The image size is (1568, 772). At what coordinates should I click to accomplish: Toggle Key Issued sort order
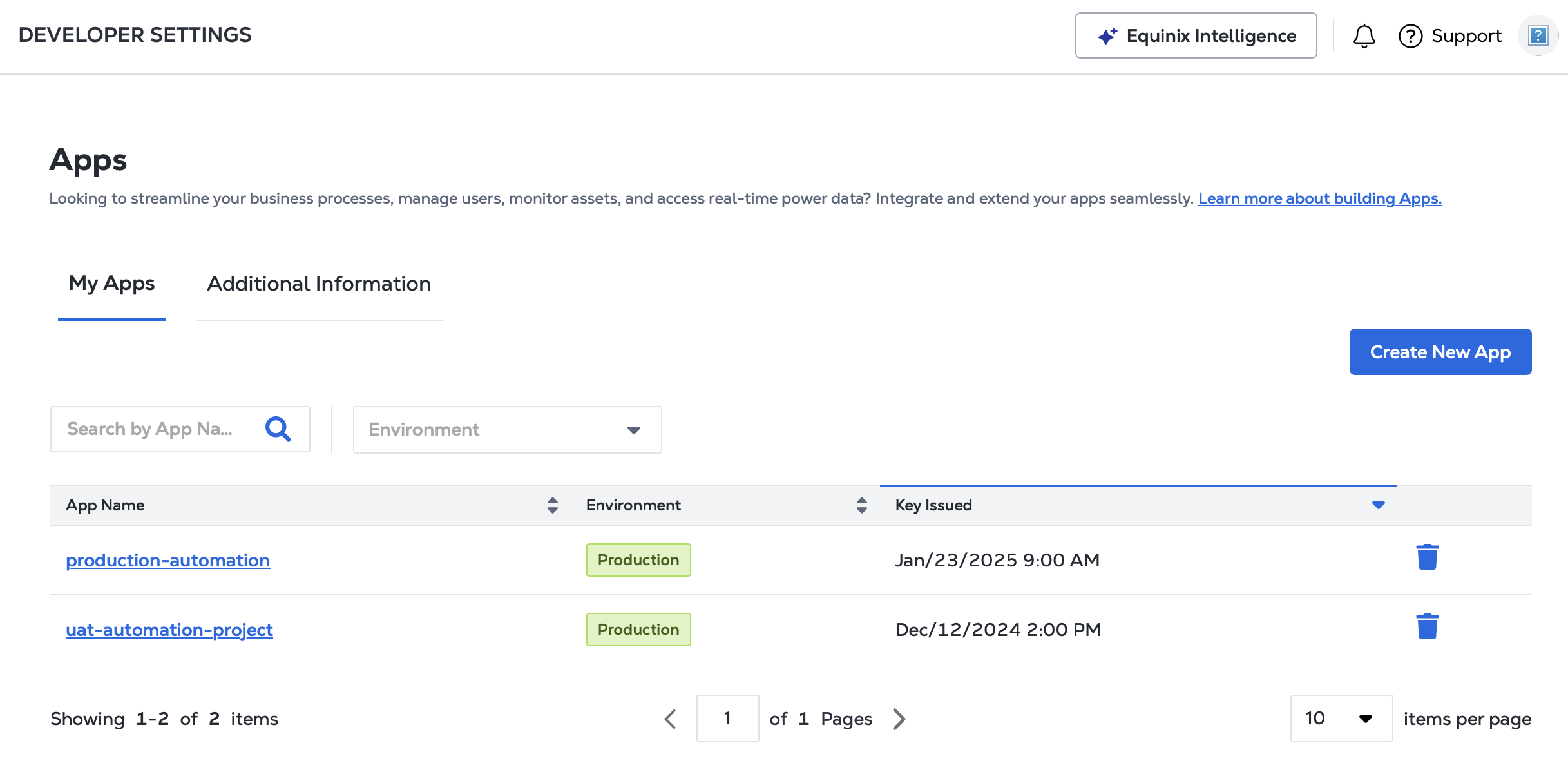coord(1378,505)
